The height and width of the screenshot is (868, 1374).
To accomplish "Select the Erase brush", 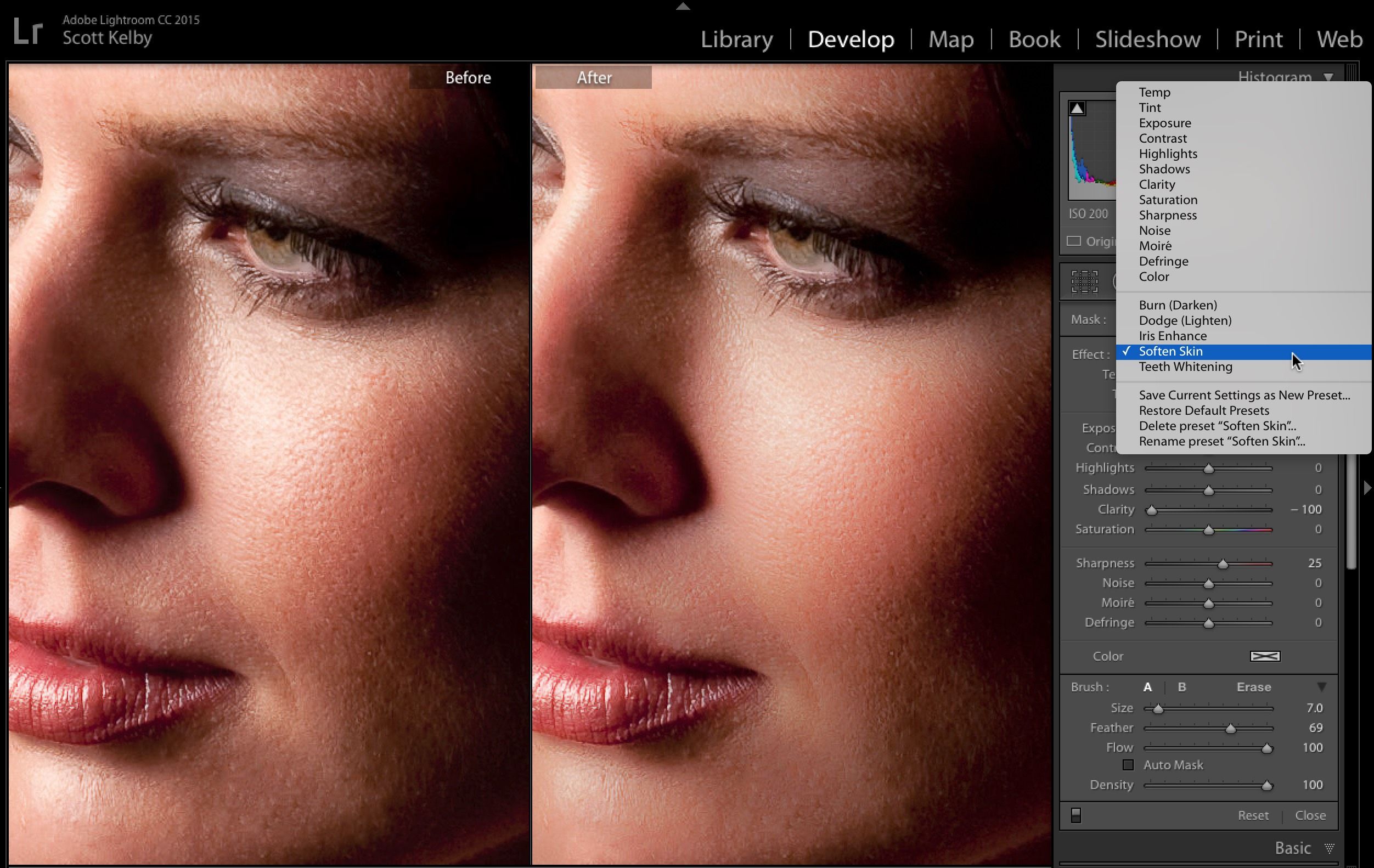I will coord(1254,687).
